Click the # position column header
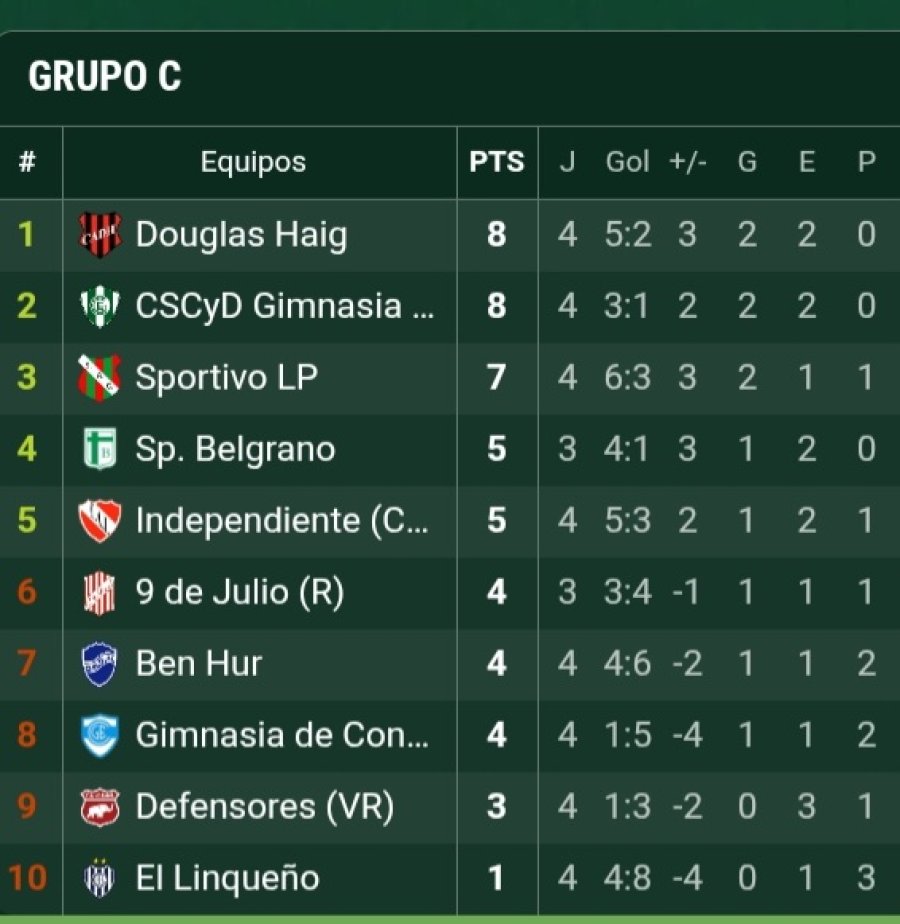This screenshot has width=900, height=924. [27, 162]
